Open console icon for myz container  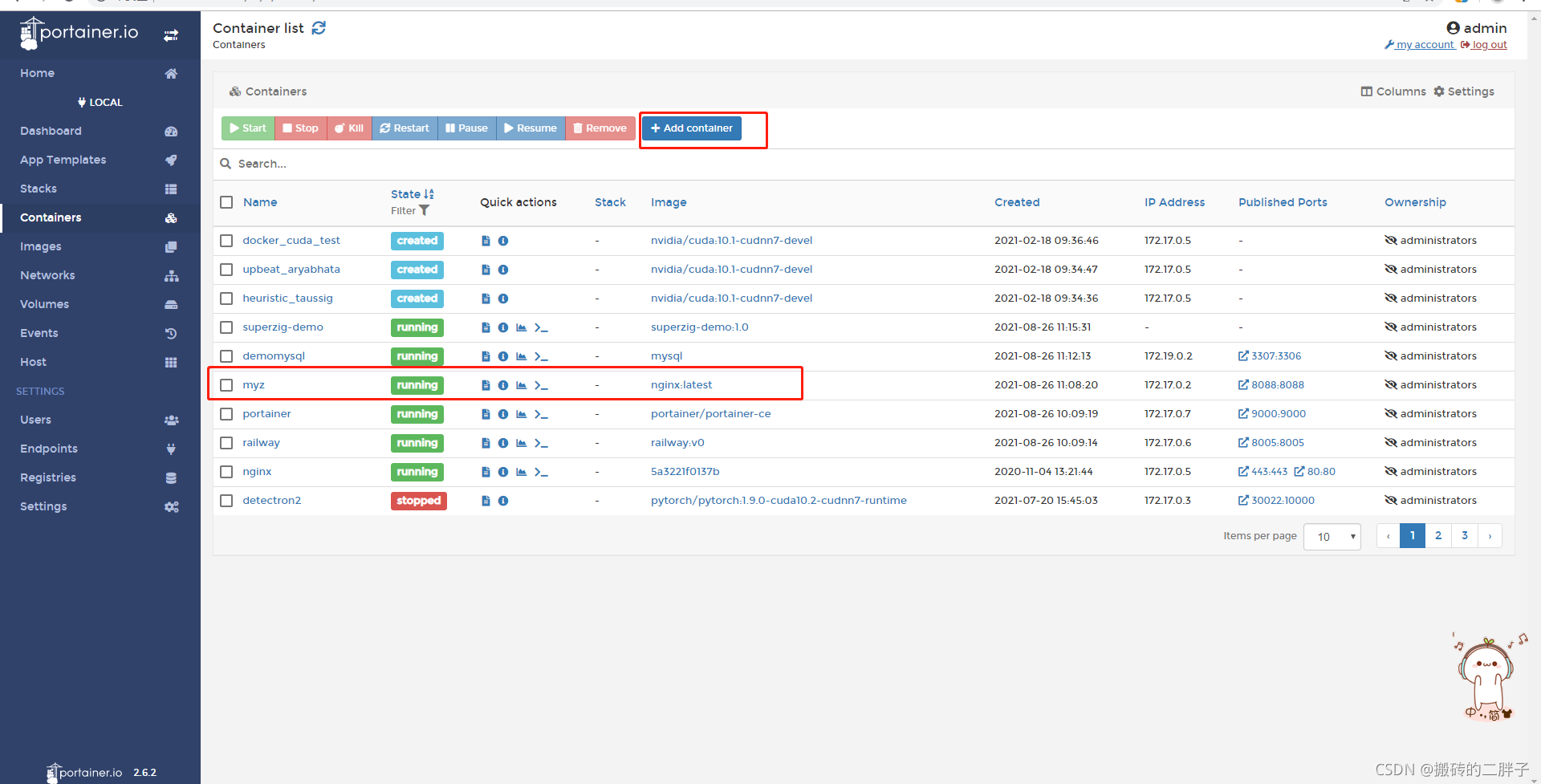point(541,385)
